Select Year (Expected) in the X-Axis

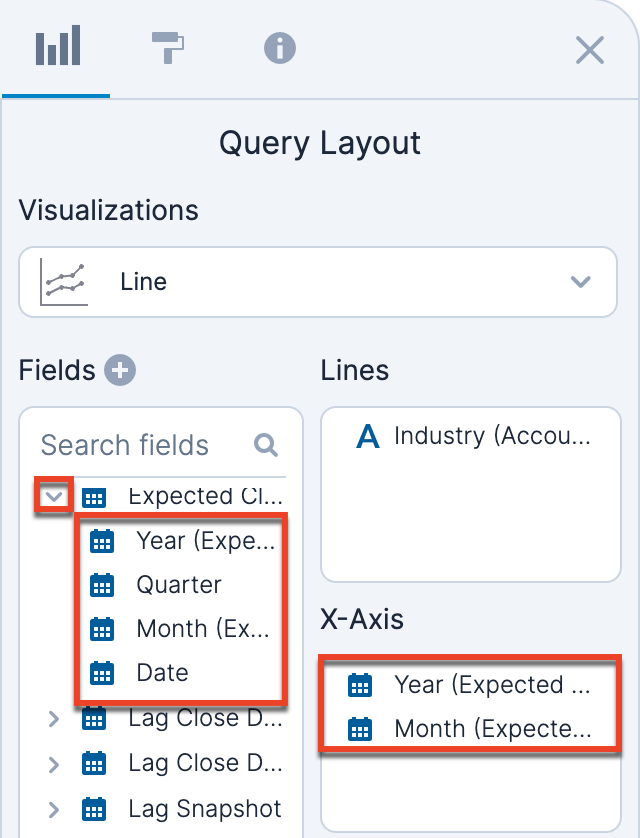[491, 685]
